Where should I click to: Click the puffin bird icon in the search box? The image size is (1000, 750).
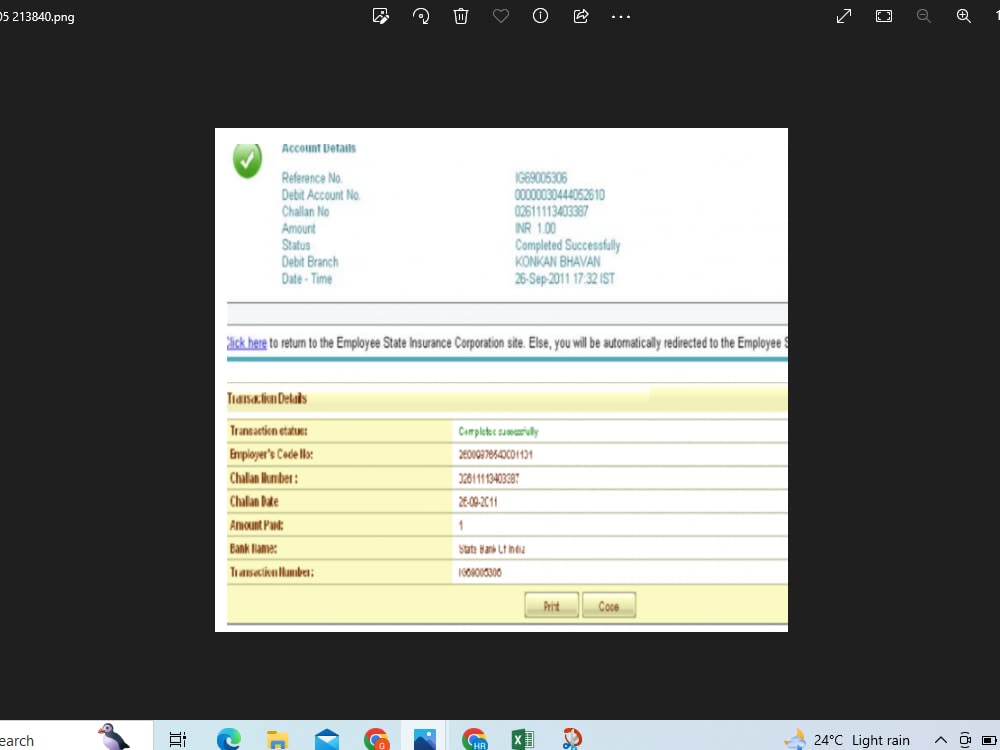coord(114,737)
